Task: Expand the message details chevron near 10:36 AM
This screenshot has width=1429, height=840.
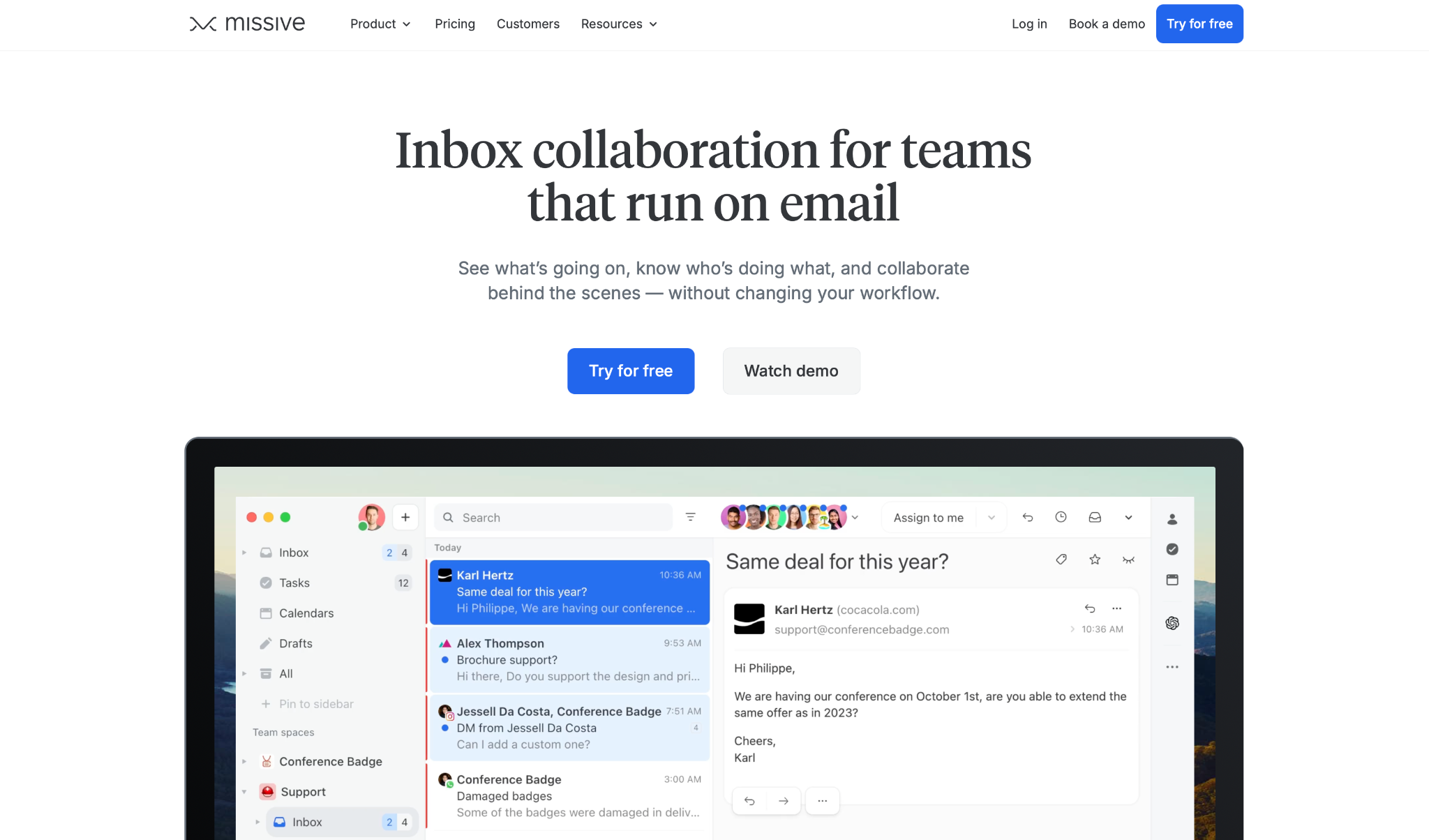Action: coord(1072,629)
